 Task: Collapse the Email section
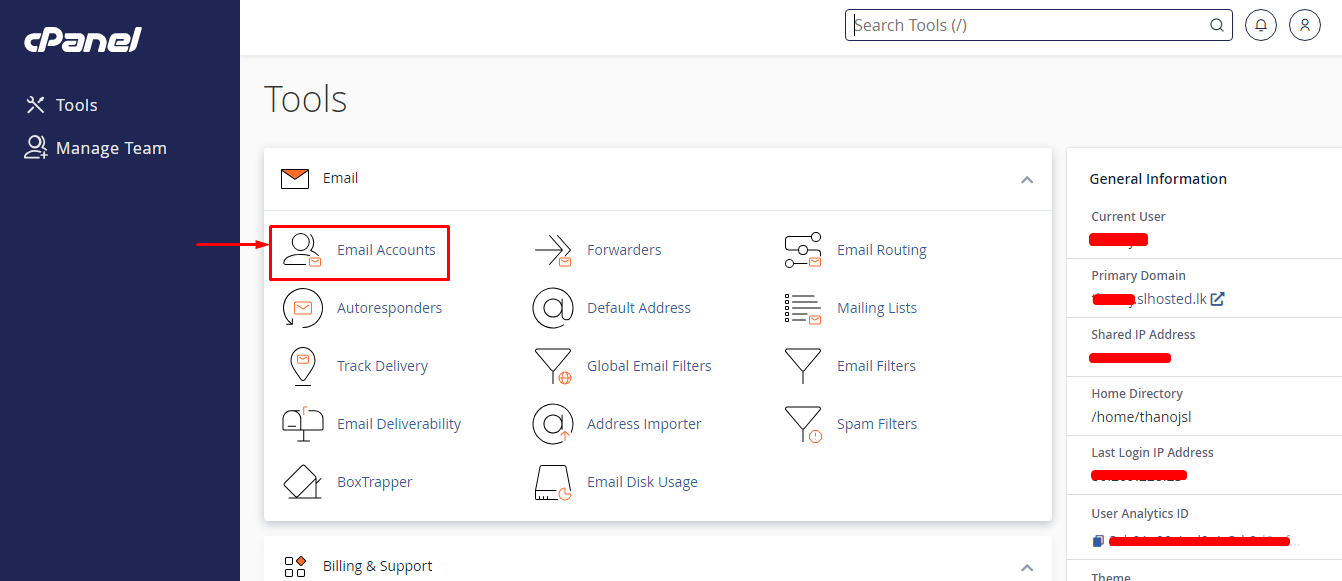coord(1027,180)
